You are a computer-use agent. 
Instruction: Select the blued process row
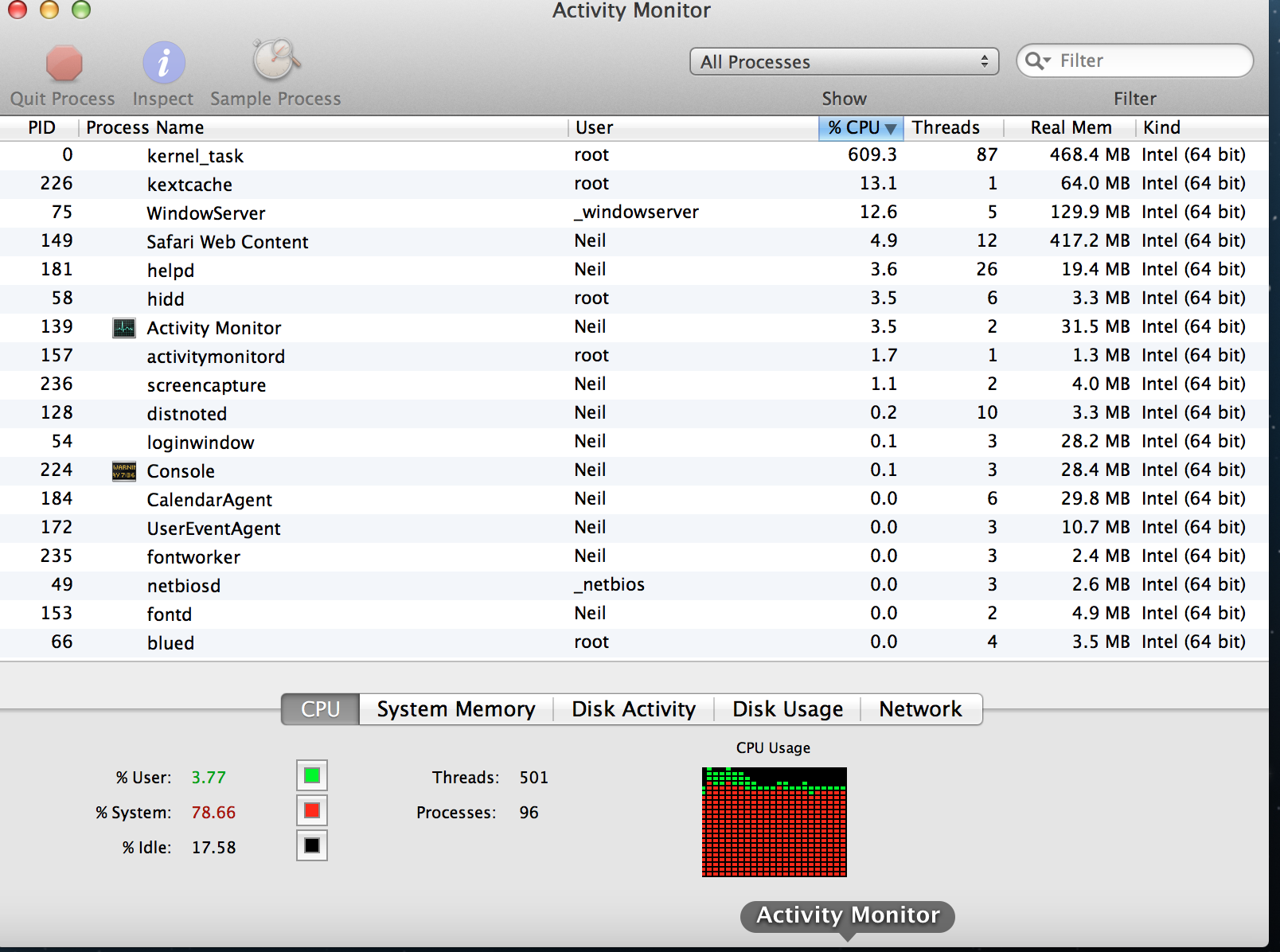[x=634, y=642]
